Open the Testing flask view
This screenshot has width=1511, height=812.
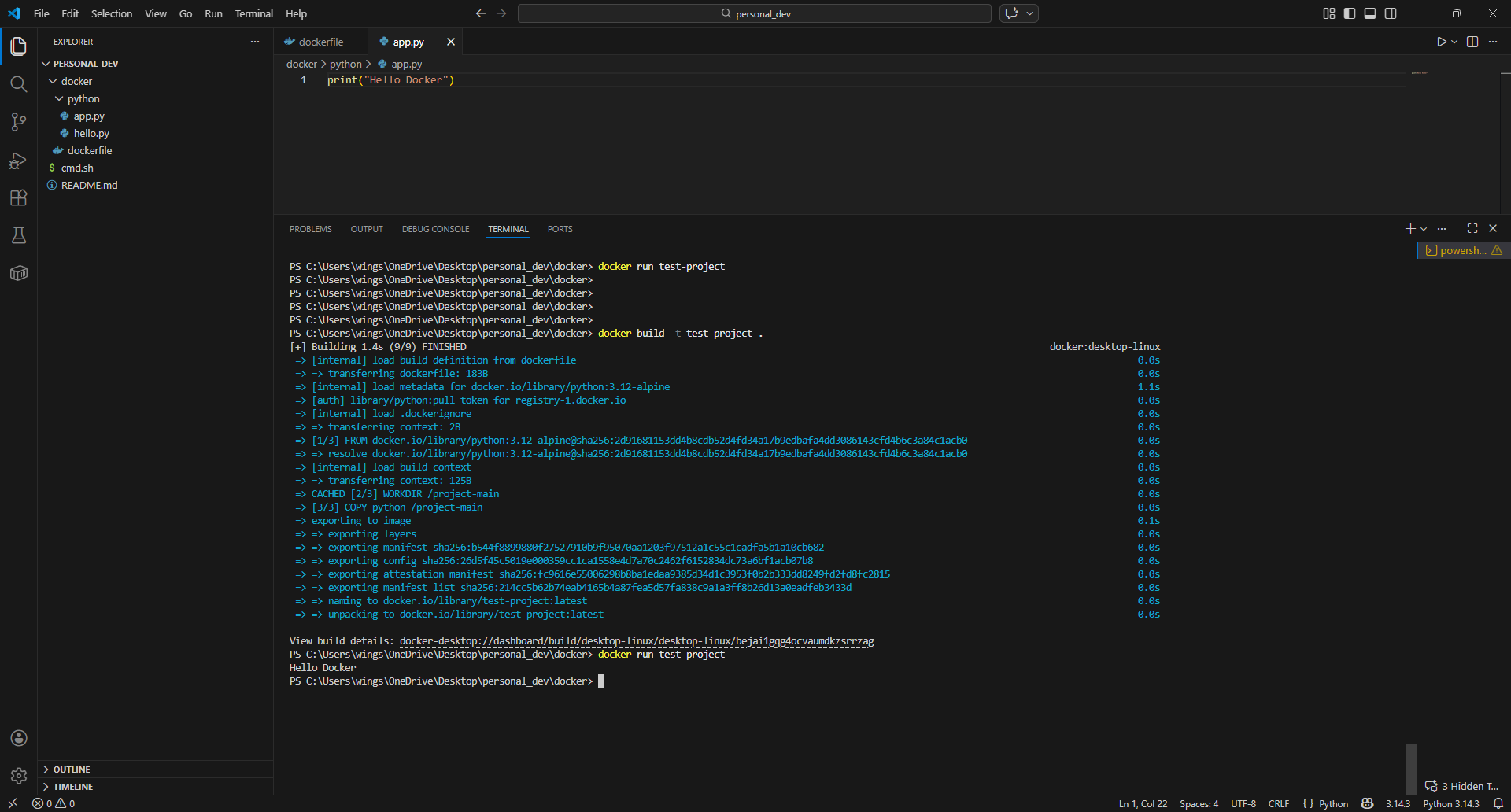click(x=19, y=235)
